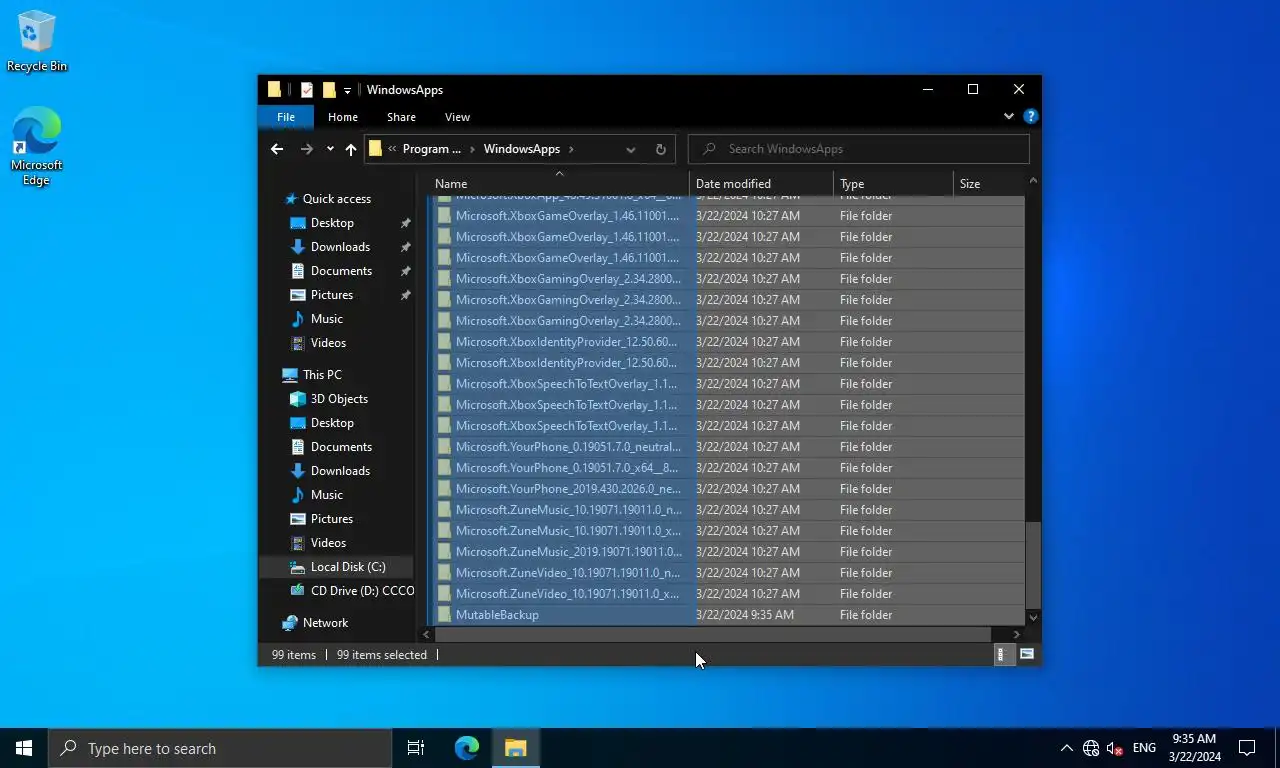The width and height of the screenshot is (1280, 768).
Task: Click File Explorer taskbar icon
Action: click(x=516, y=748)
